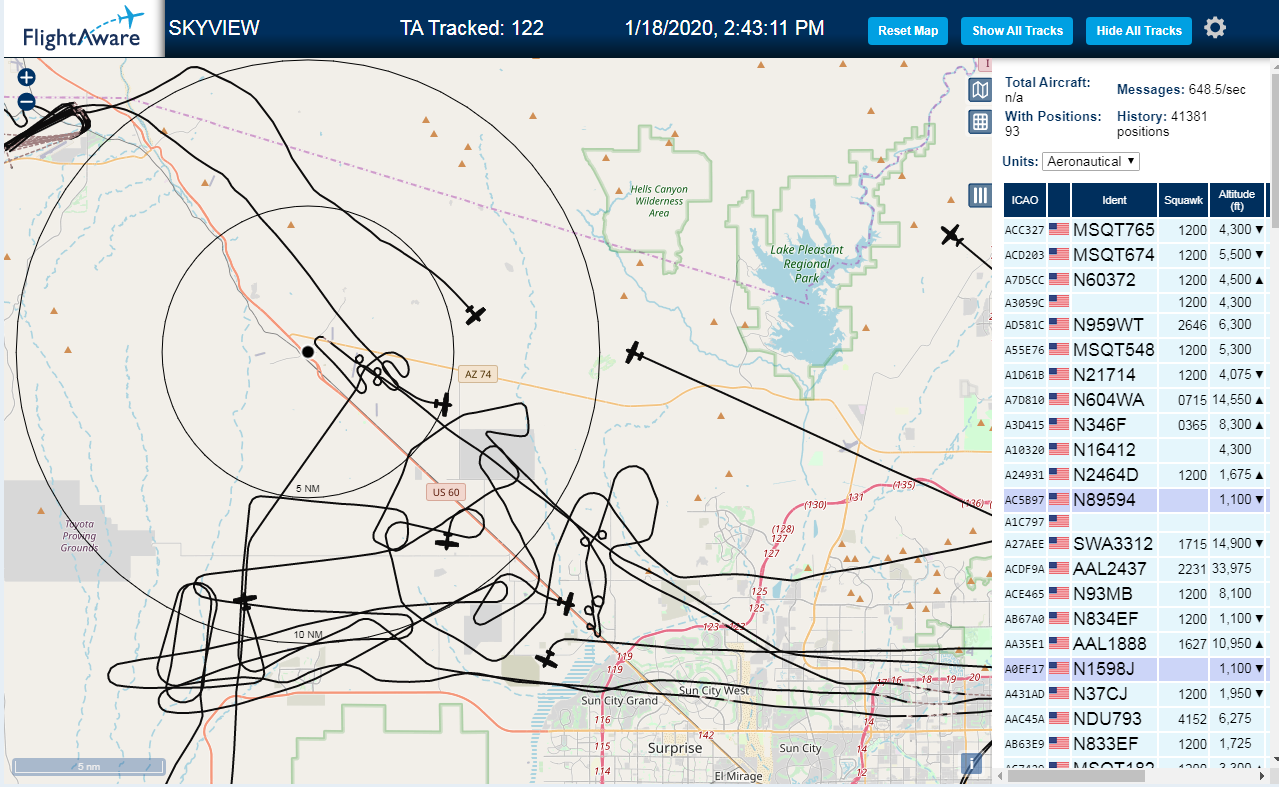Click squawk 4152 for NDU793
Screen dimensions: 1279x787
pos(1193,719)
